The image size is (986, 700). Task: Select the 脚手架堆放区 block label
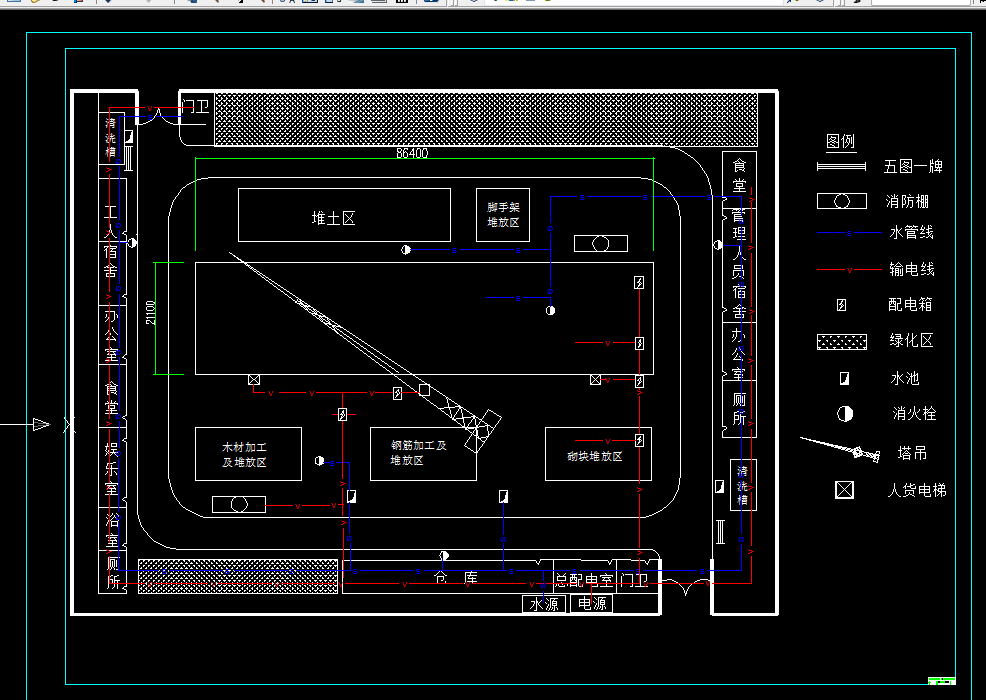click(503, 214)
